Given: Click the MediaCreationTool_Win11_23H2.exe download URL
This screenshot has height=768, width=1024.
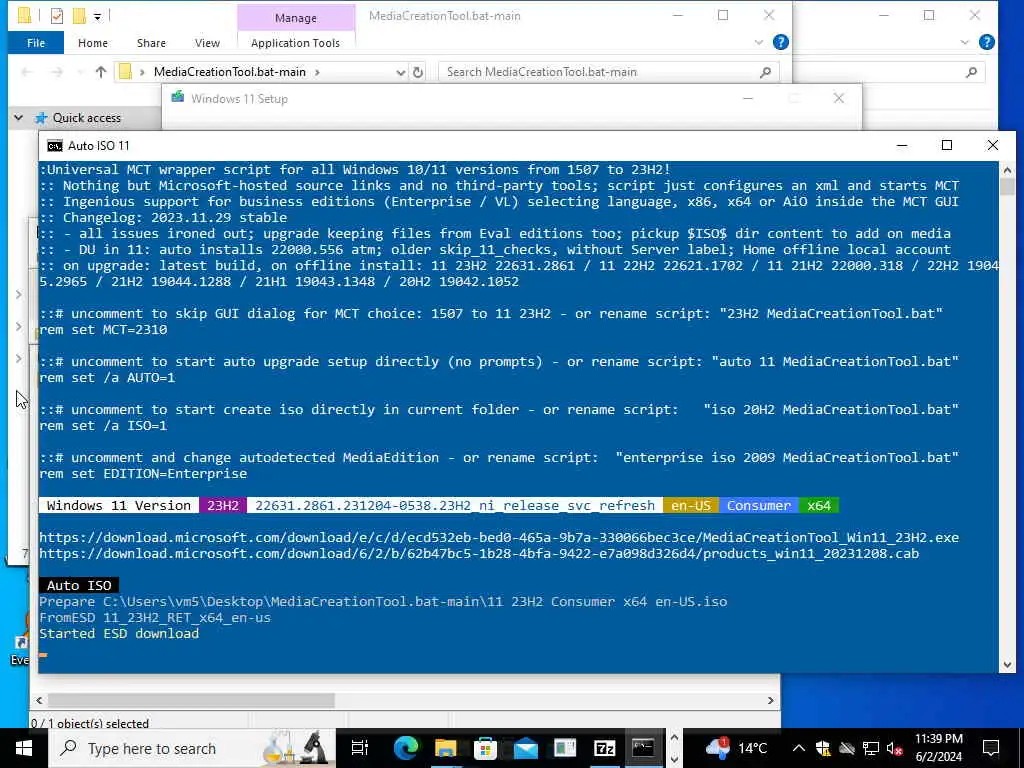Looking at the screenshot, I should pos(499,537).
